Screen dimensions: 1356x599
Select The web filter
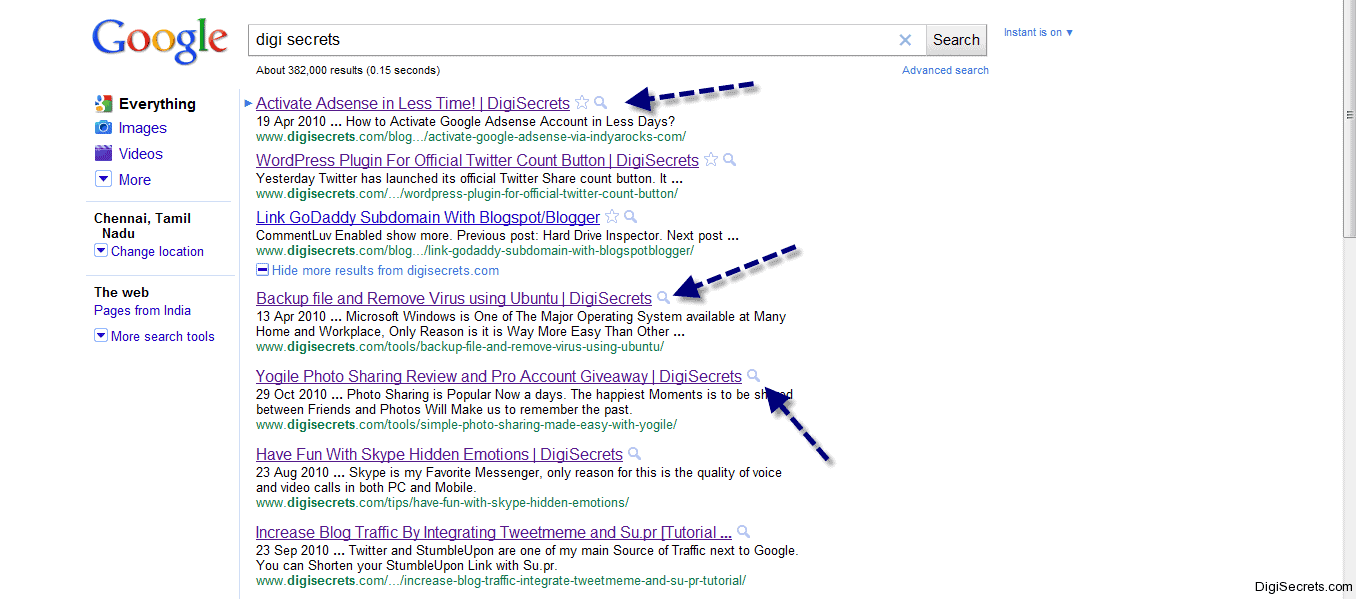[x=121, y=292]
